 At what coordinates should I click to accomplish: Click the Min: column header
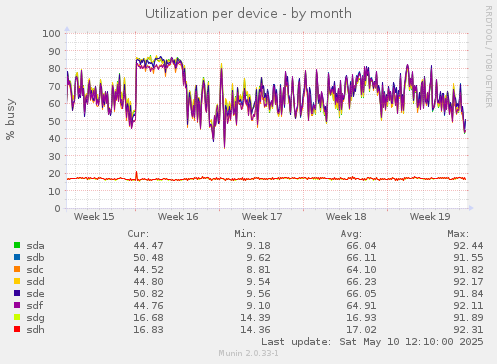point(245,234)
